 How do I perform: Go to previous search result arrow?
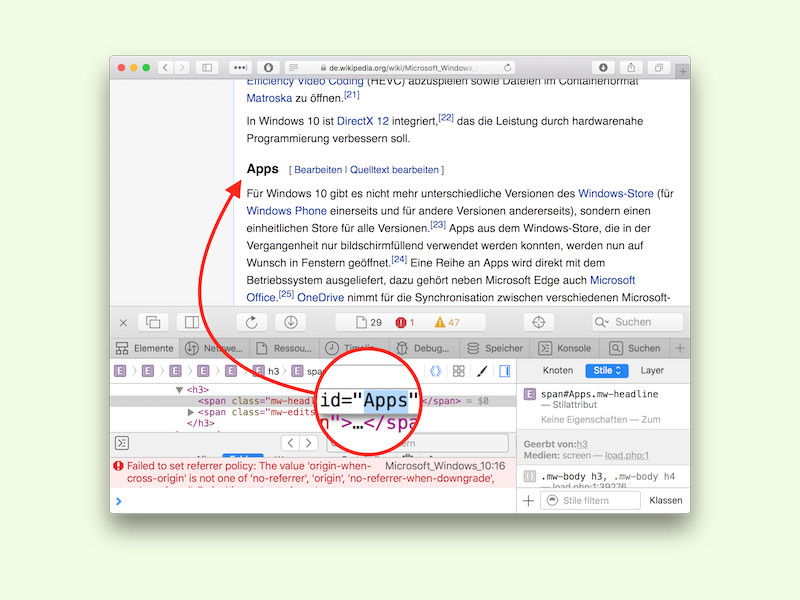coord(290,443)
